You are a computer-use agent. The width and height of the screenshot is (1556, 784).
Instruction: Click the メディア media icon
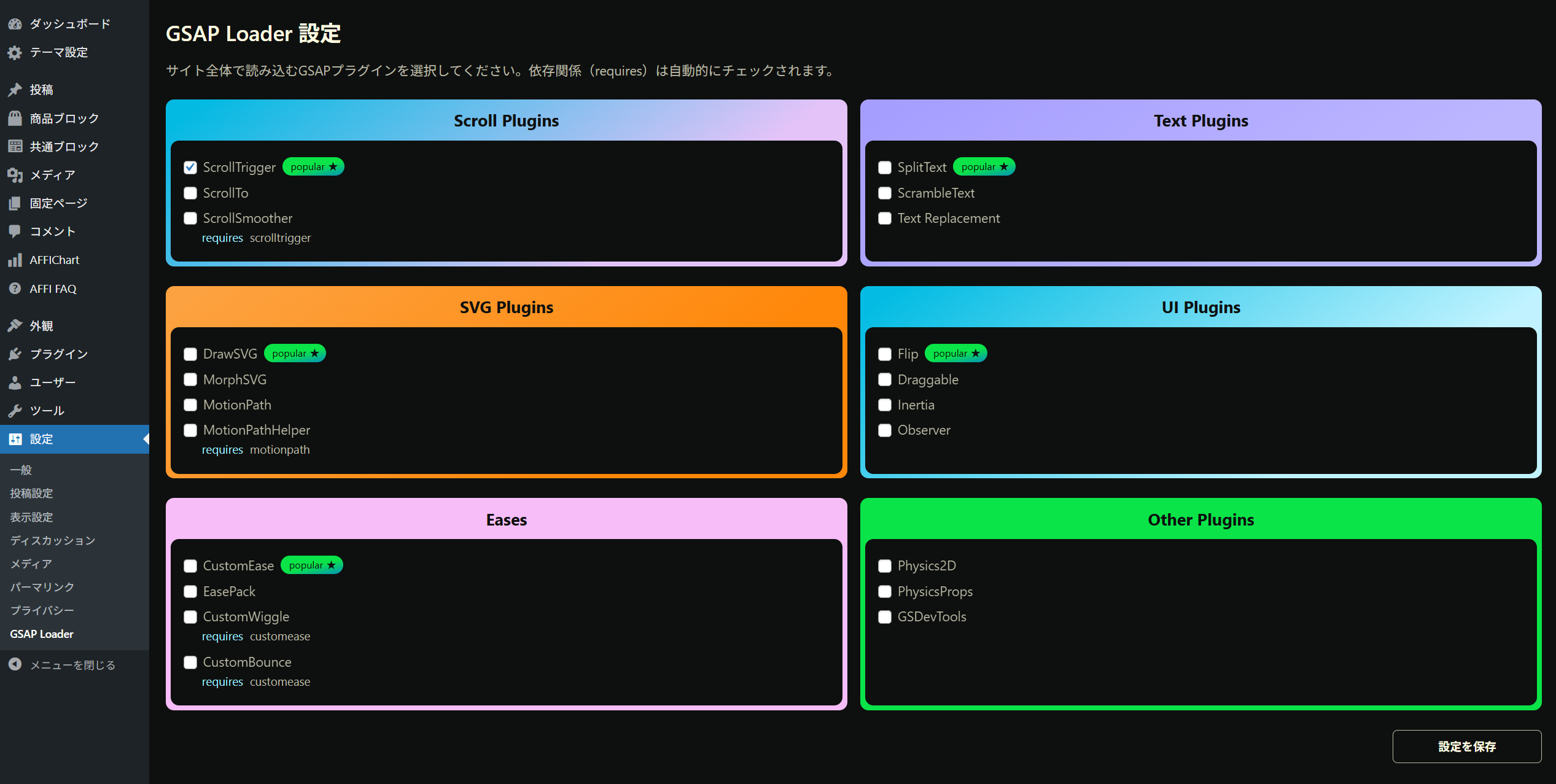tap(15, 175)
